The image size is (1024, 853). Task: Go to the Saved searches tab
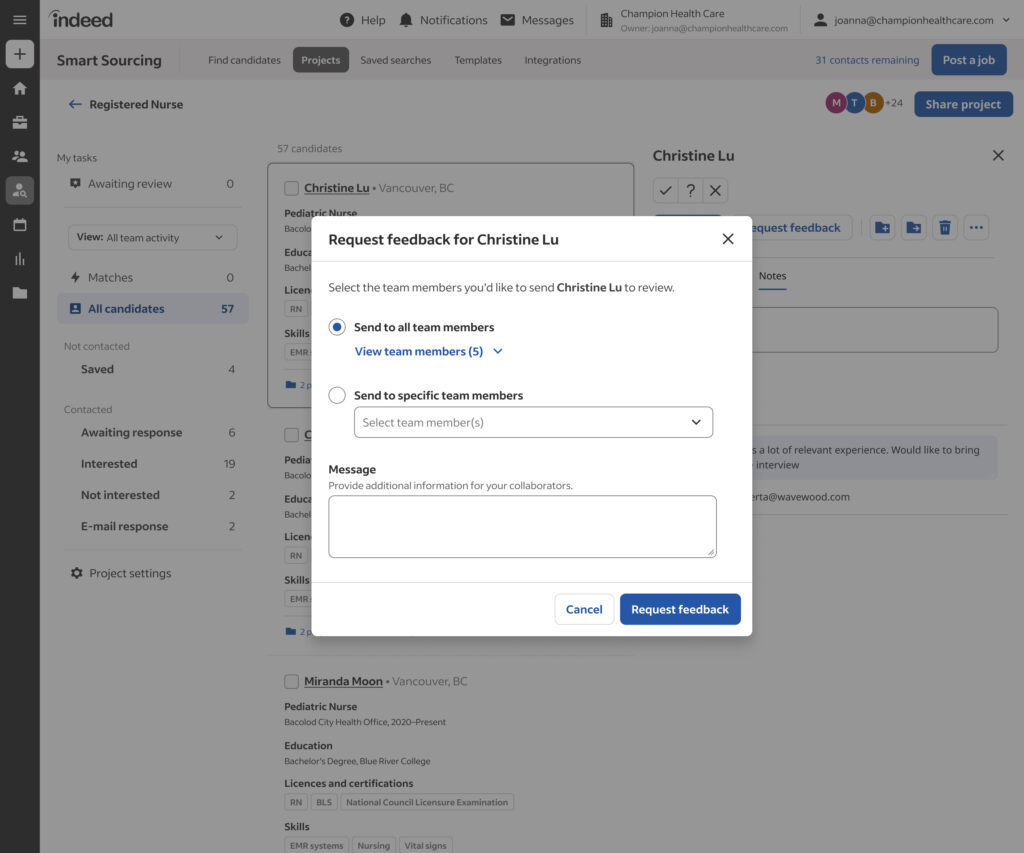[395, 59]
